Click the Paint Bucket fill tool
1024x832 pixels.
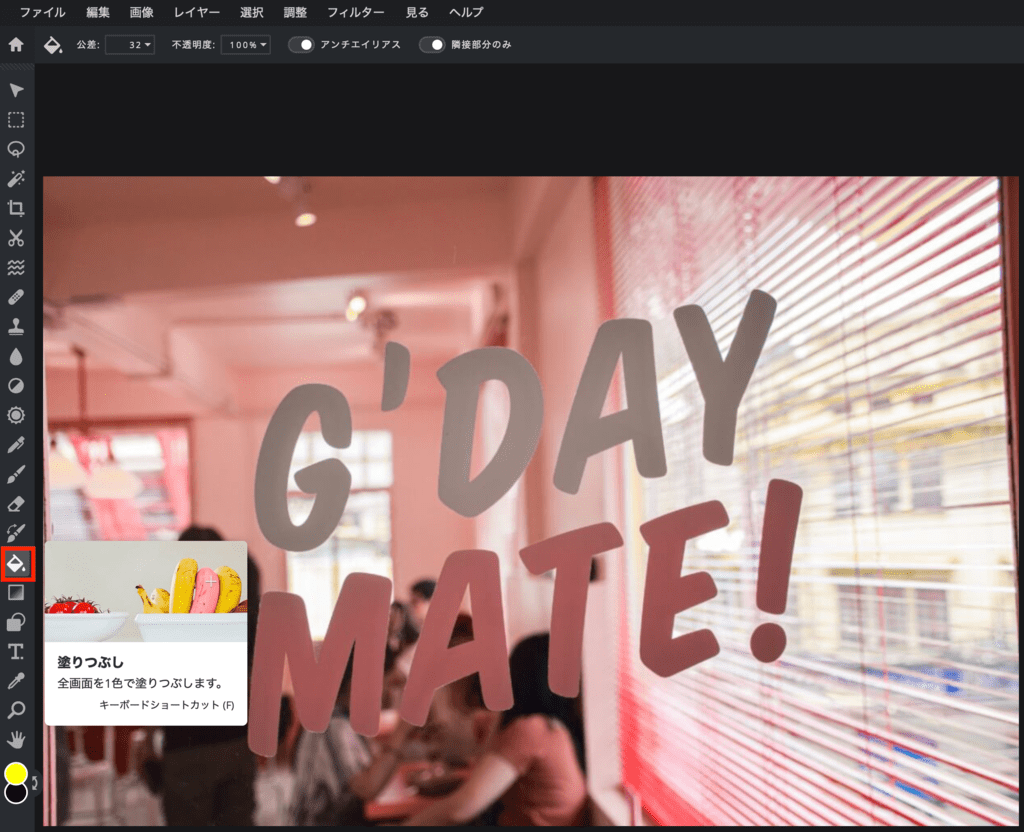coord(18,564)
